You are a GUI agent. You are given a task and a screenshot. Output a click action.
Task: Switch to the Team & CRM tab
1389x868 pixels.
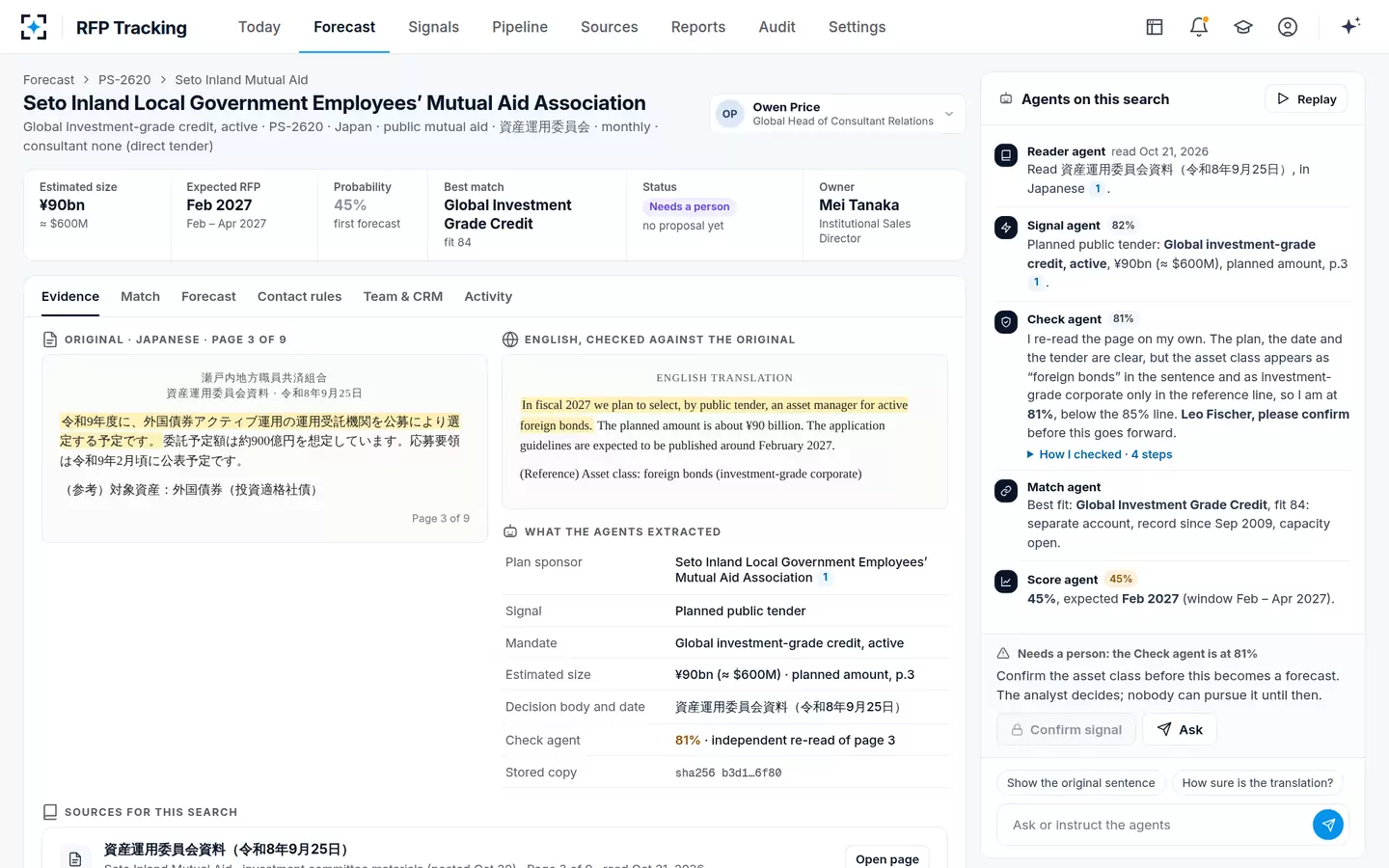(x=403, y=296)
